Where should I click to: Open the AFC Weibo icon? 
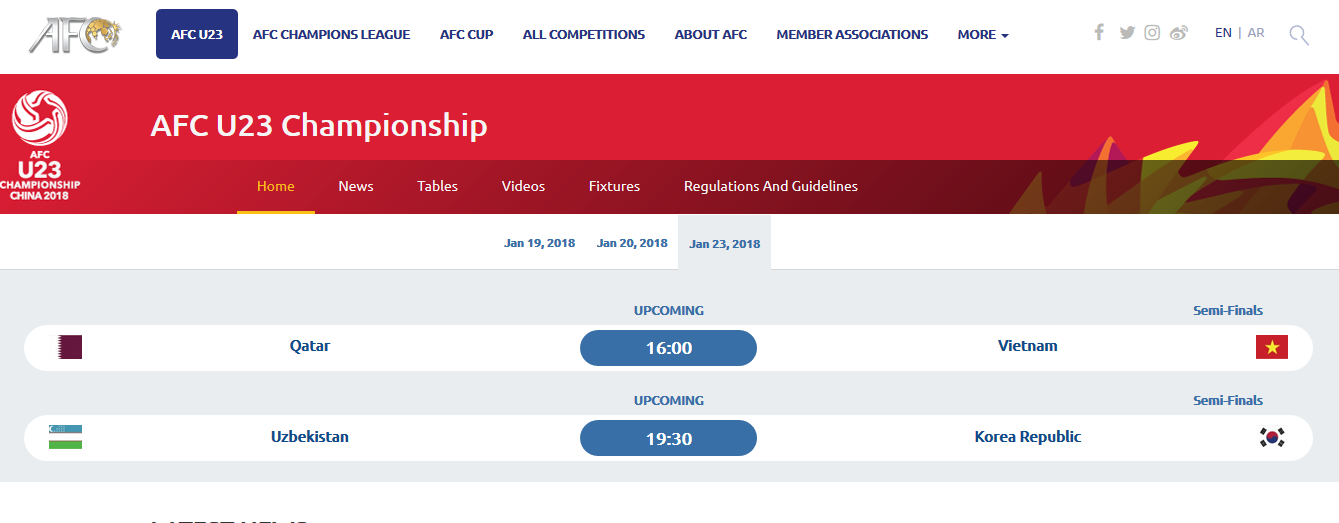tap(1179, 33)
